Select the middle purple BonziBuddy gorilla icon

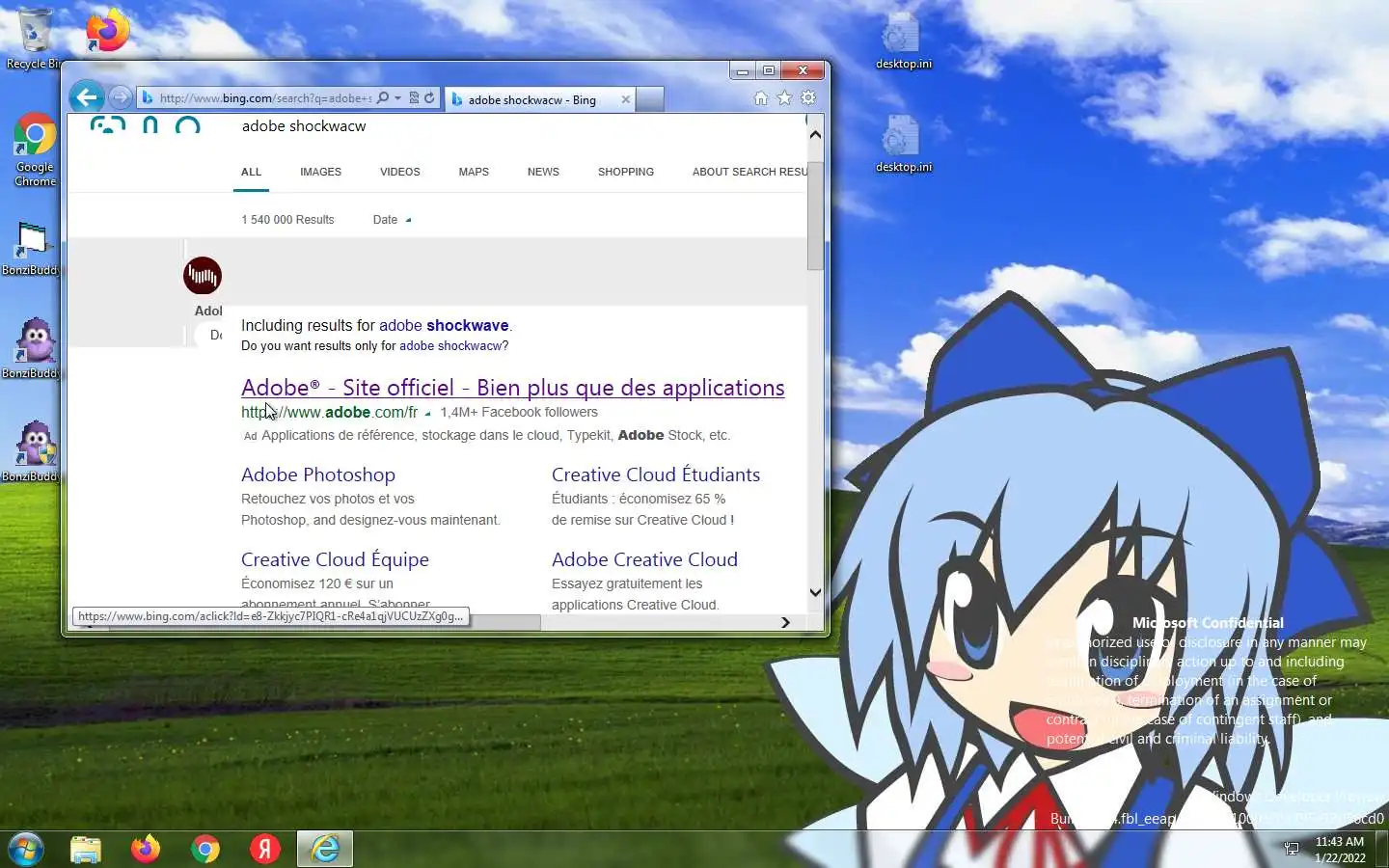tap(33, 348)
